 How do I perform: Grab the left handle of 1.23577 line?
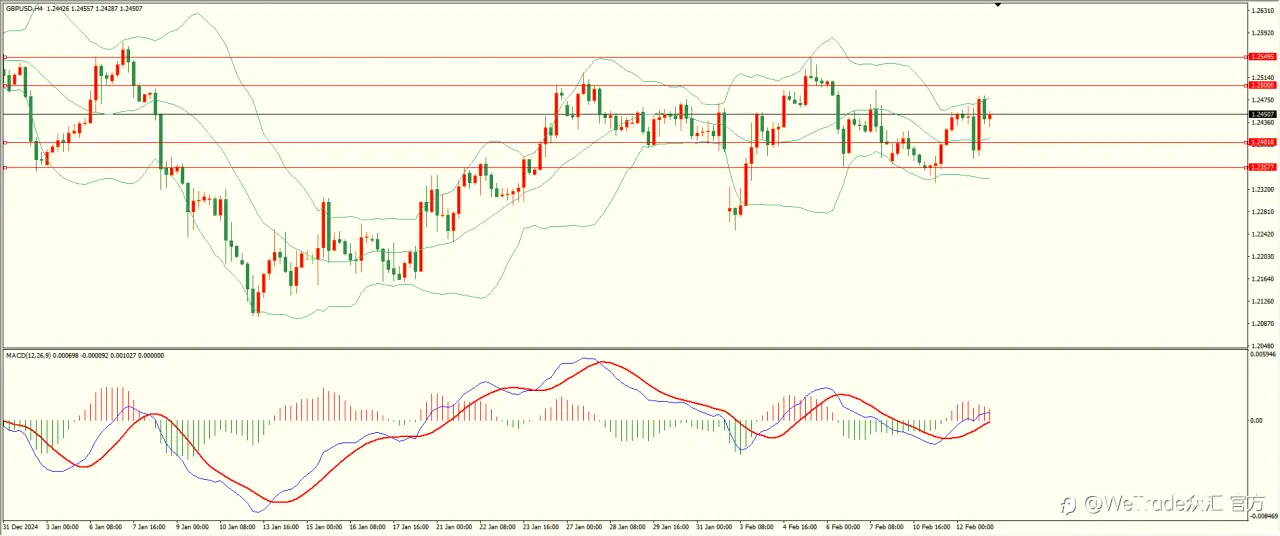click(x=6, y=167)
